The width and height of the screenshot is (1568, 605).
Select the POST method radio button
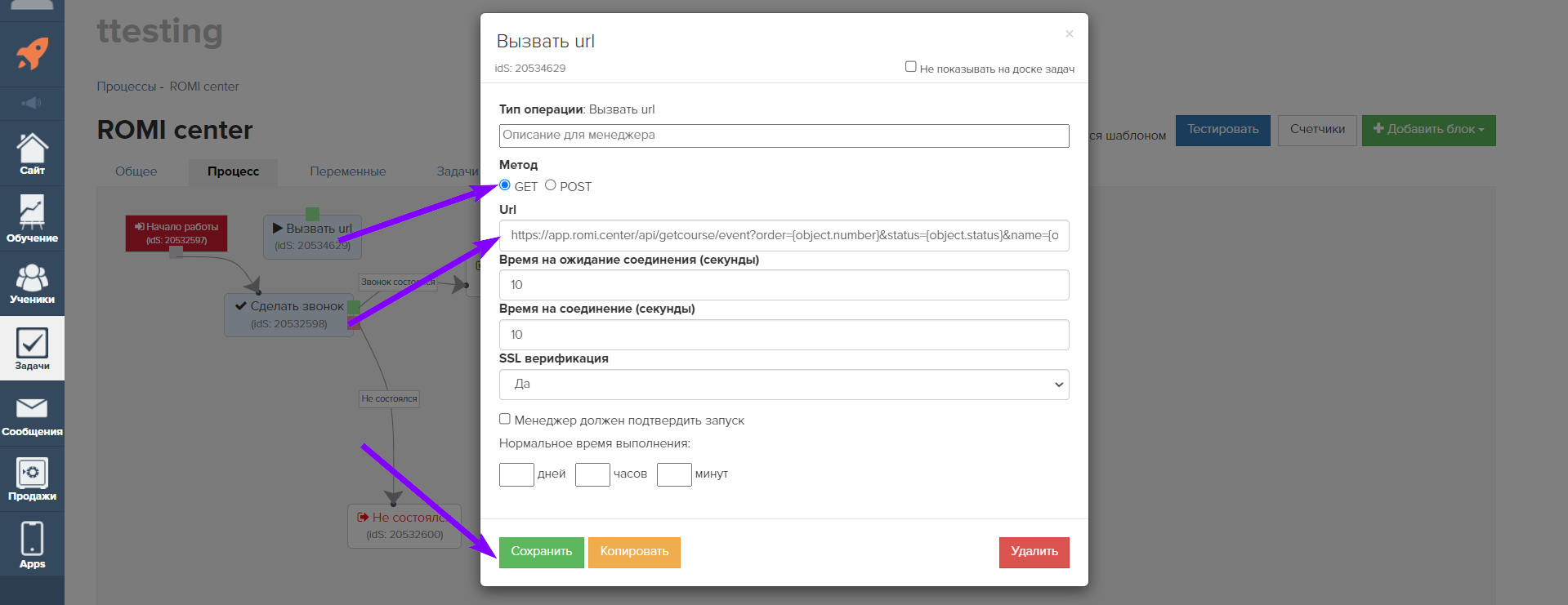(551, 185)
